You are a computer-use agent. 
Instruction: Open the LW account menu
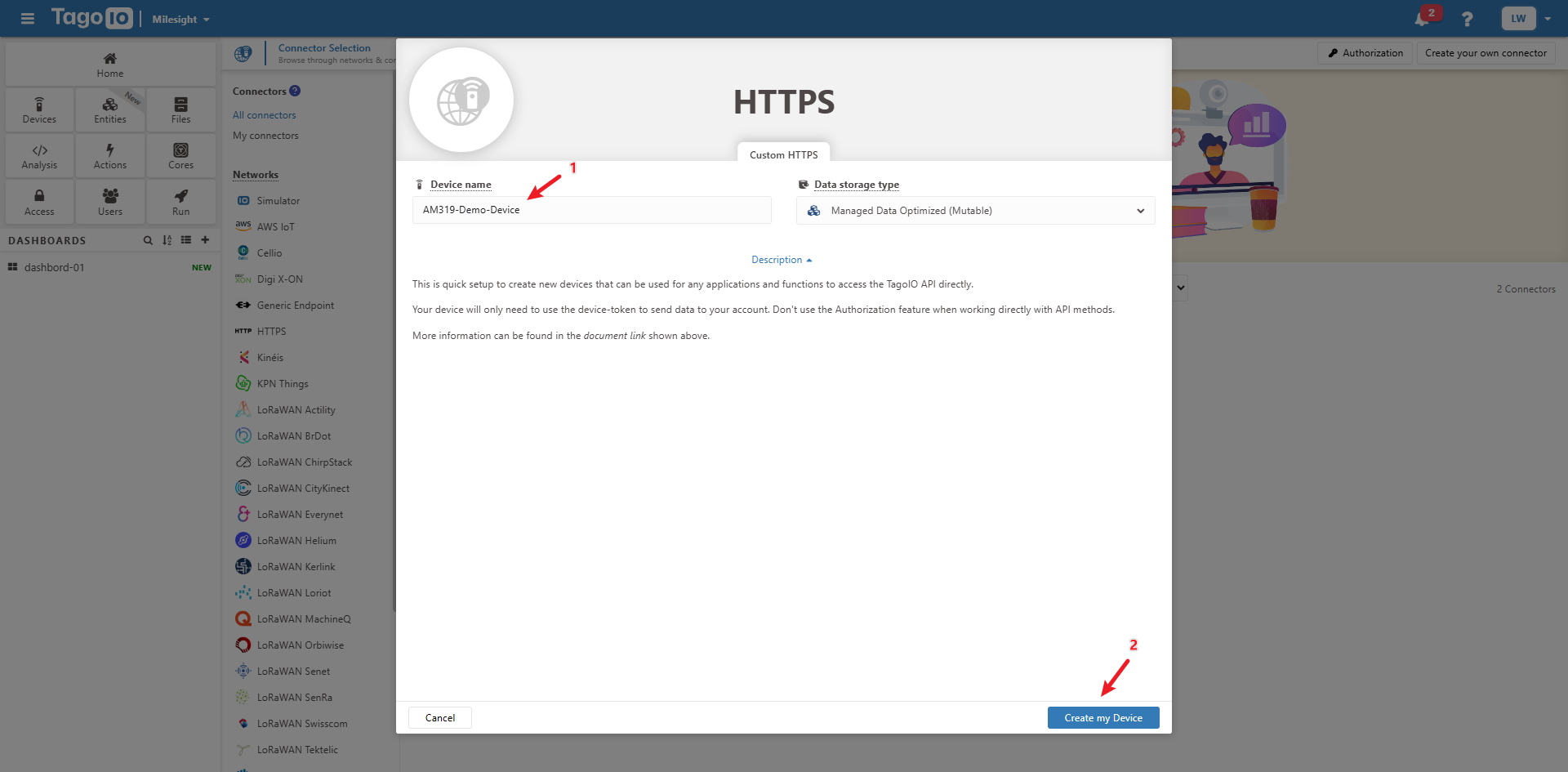click(x=1518, y=19)
